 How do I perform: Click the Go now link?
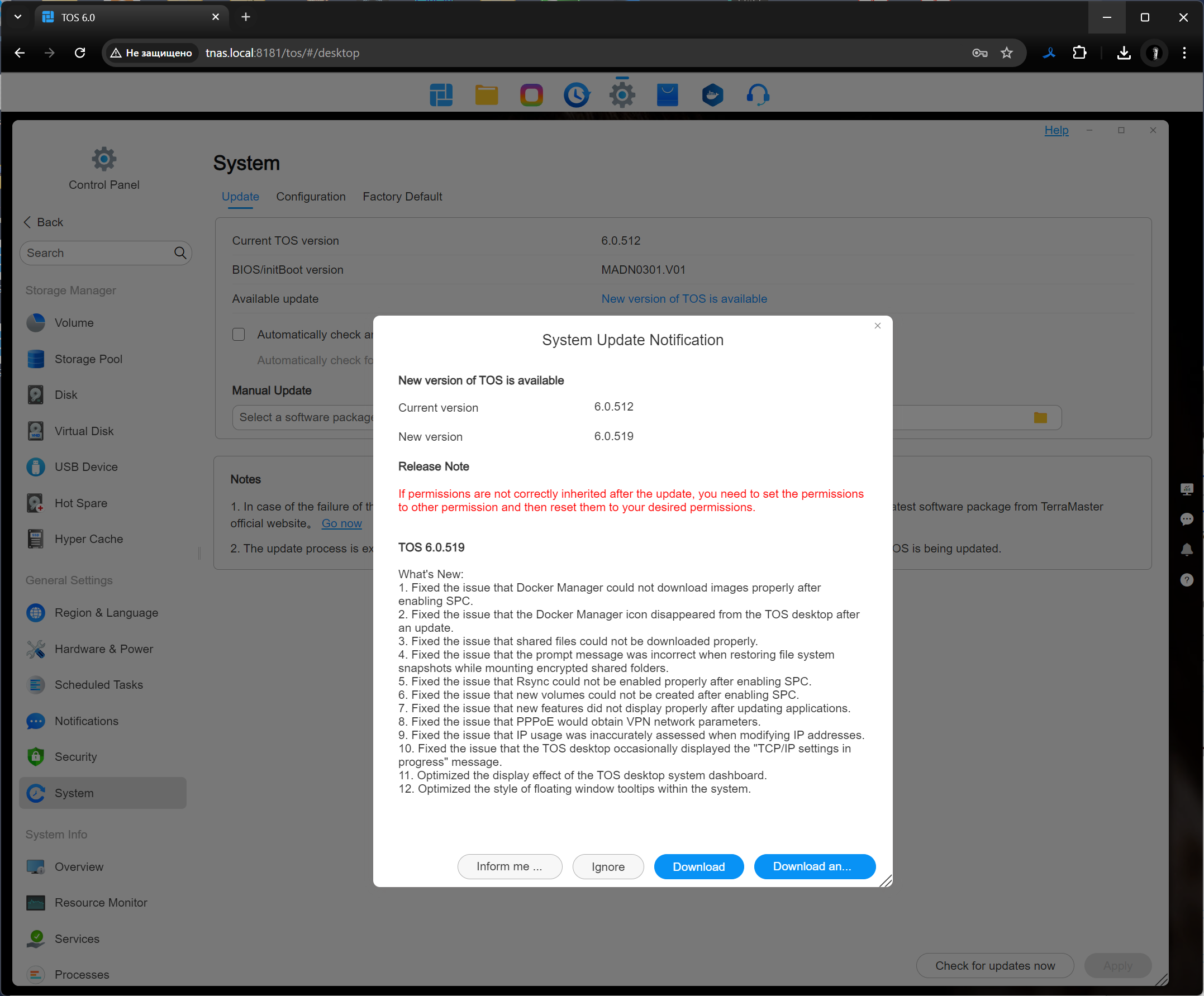click(342, 523)
